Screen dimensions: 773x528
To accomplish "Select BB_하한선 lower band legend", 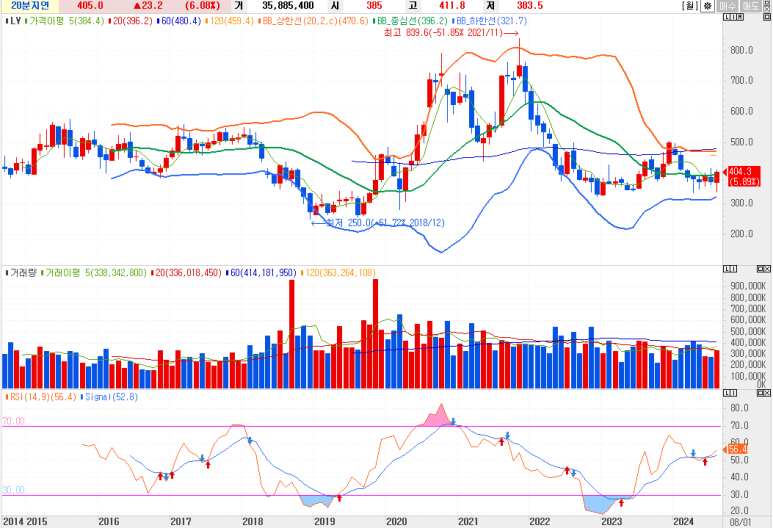I will point(489,21).
